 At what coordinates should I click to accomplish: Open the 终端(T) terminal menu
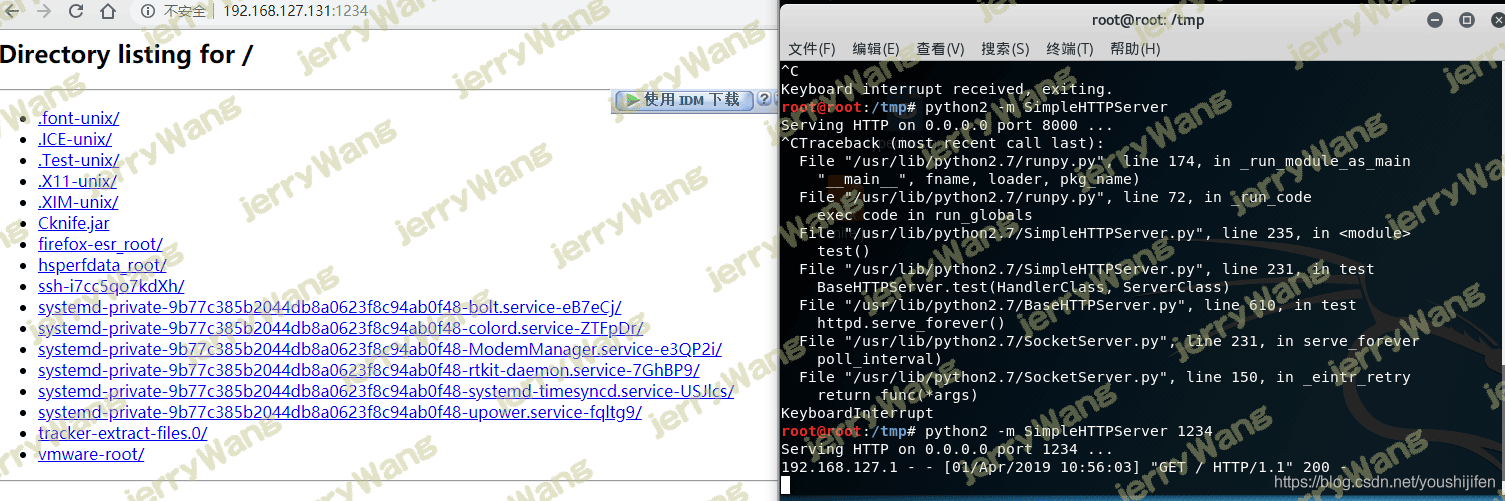[x=1070, y=49]
